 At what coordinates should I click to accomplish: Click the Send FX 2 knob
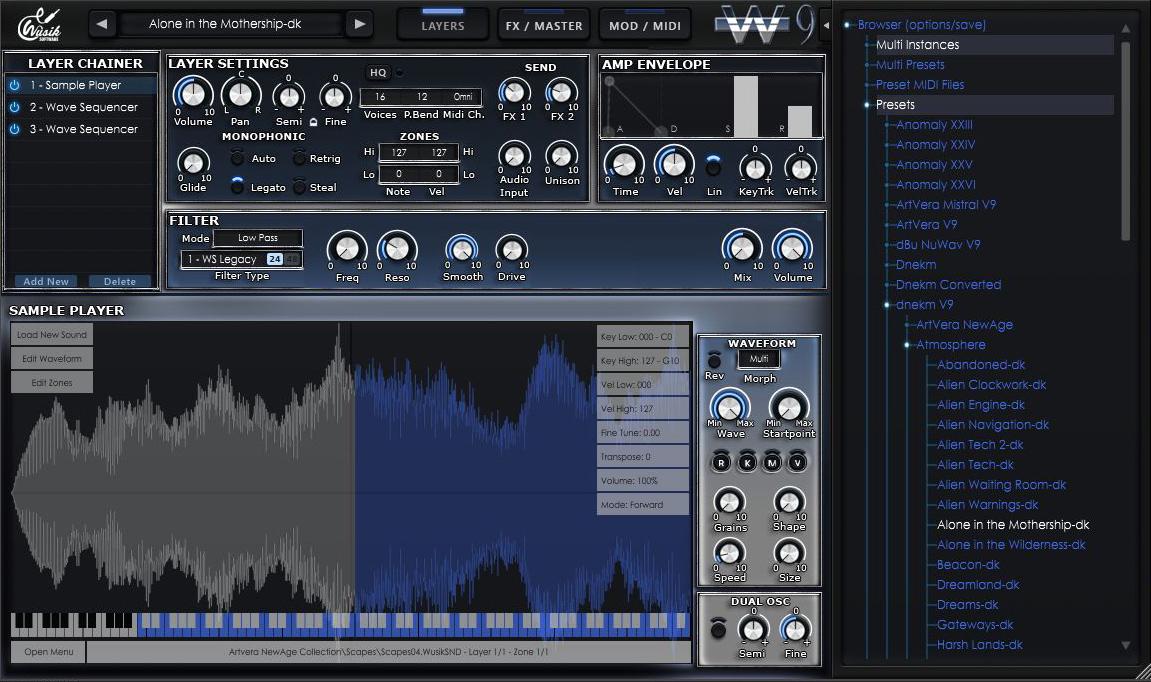[562, 92]
